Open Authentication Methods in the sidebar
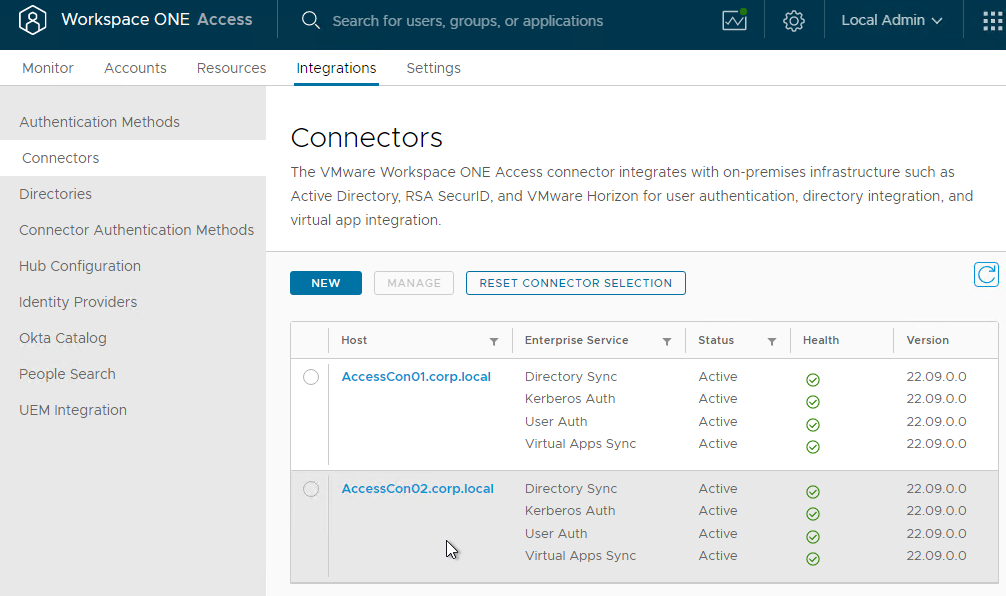The width and height of the screenshot is (1006, 596). tap(133, 122)
